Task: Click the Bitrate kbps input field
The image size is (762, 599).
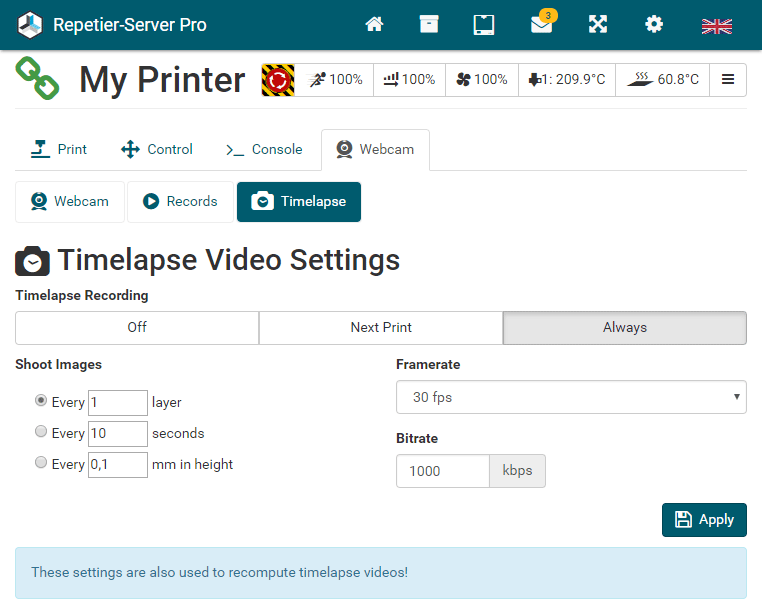Action: 443,471
